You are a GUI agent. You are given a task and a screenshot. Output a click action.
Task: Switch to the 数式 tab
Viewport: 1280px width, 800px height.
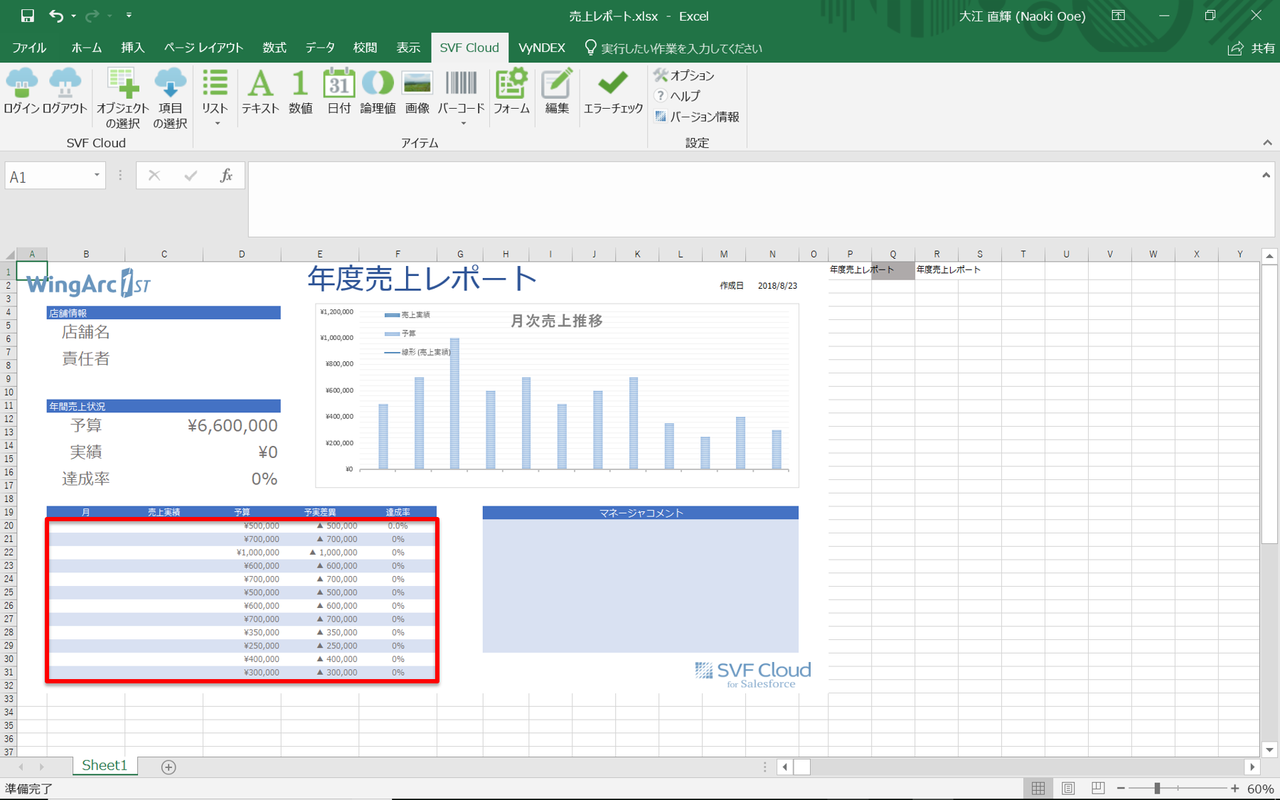tap(275, 47)
